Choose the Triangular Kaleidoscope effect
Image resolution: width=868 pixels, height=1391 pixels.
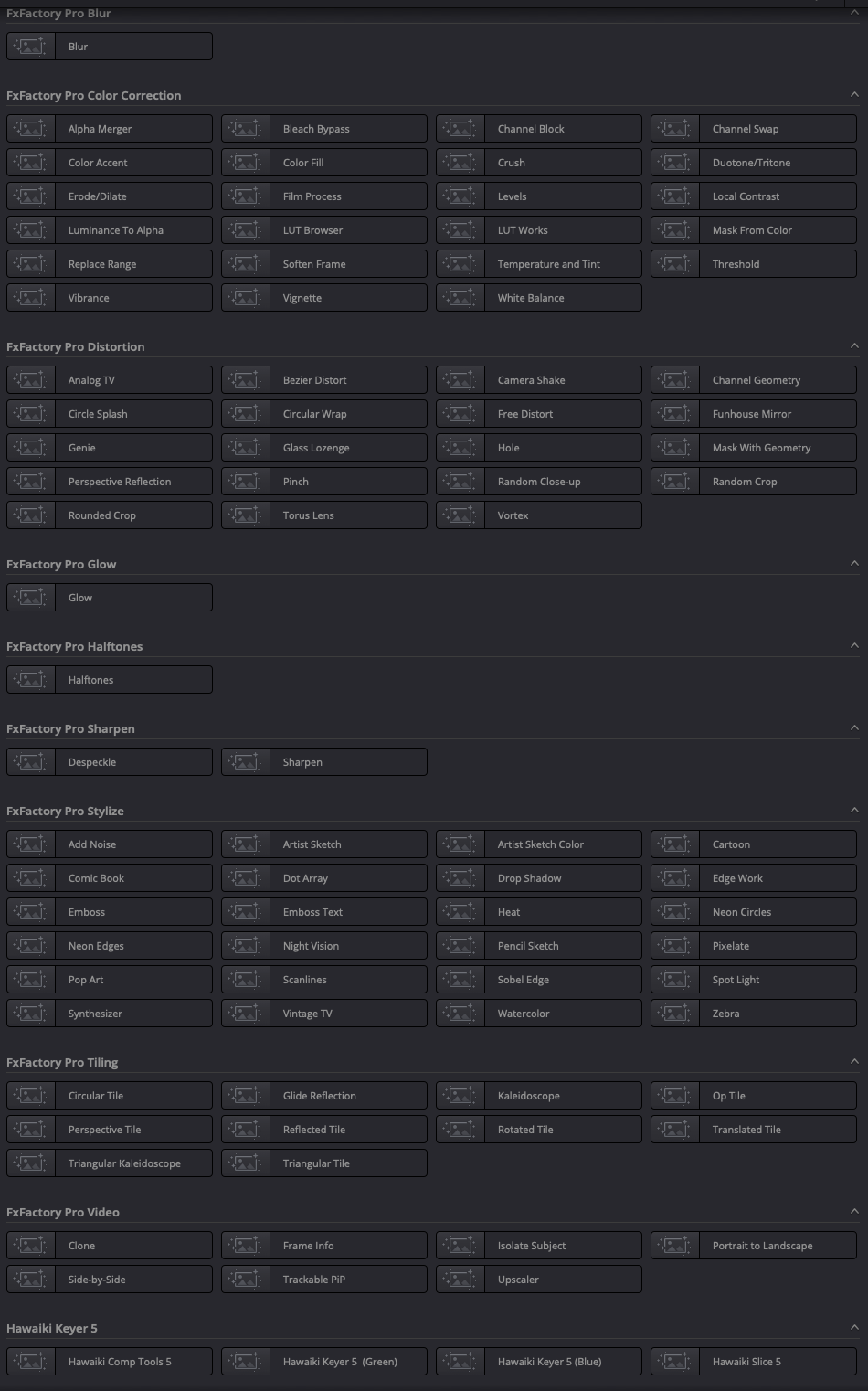click(110, 1163)
